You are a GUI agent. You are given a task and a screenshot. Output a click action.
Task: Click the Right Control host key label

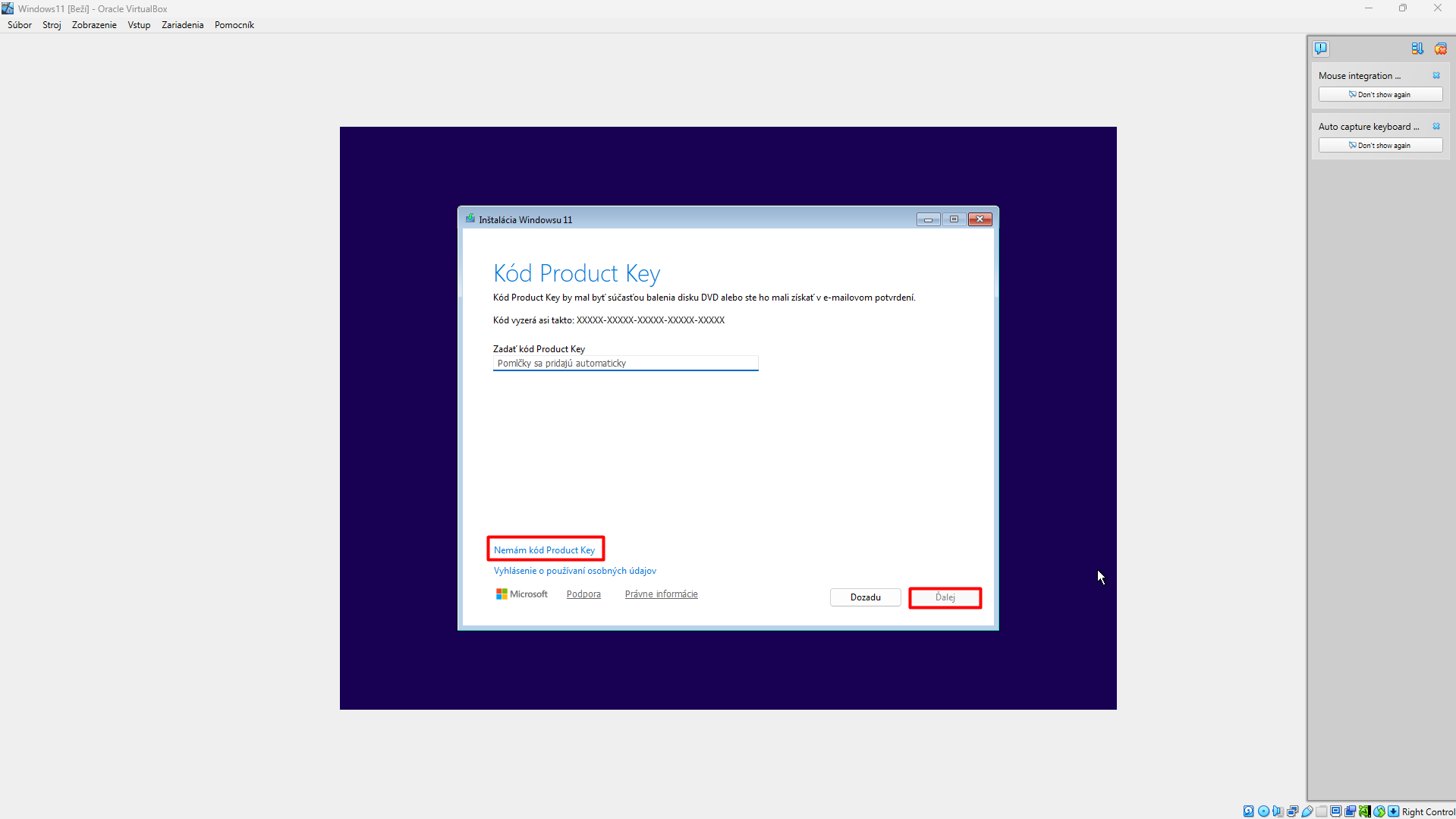pos(1428,811)
